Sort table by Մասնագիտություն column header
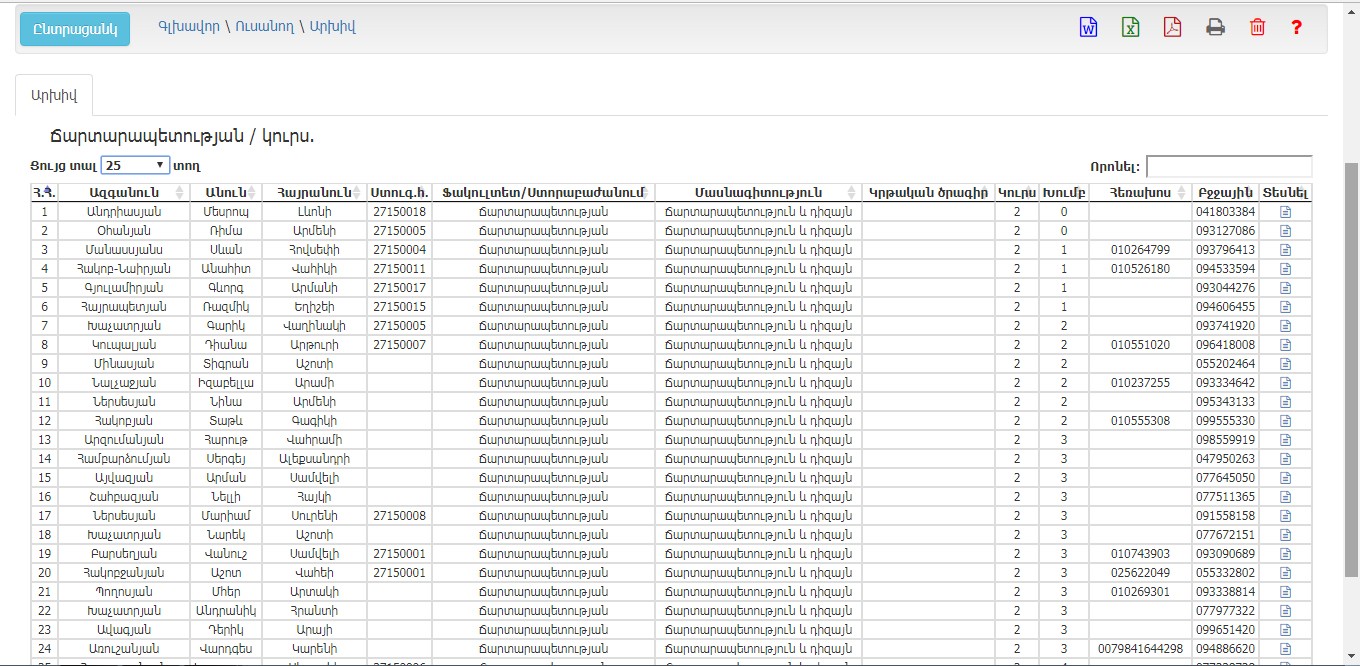This screenshot has width=1360, height=666. pyautogui.click(x=757, y=192)
